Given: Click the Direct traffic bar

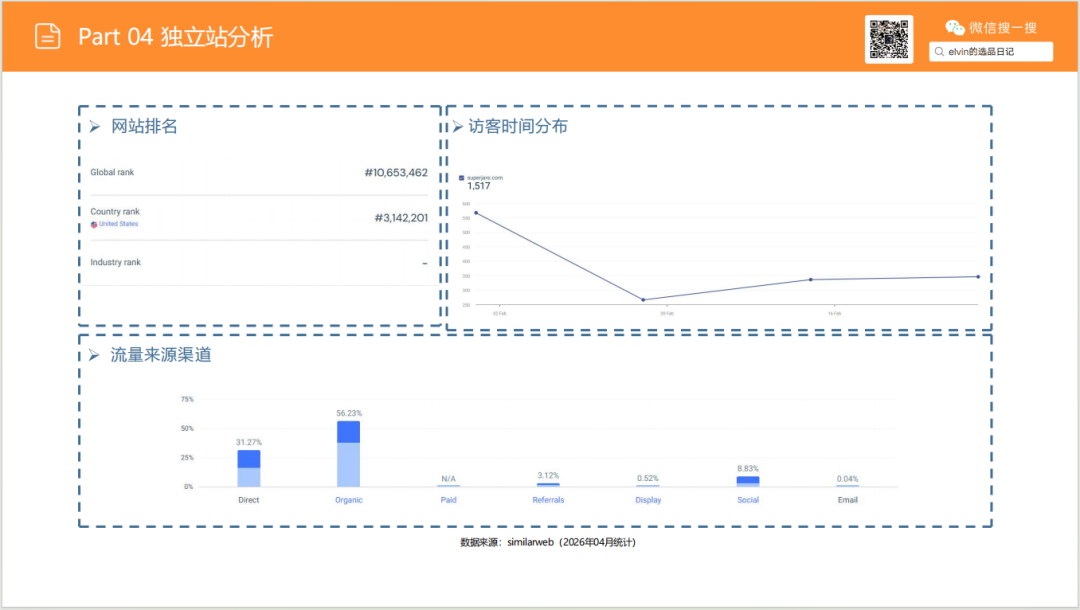Looking at the screenshot, I should point(249,468).
